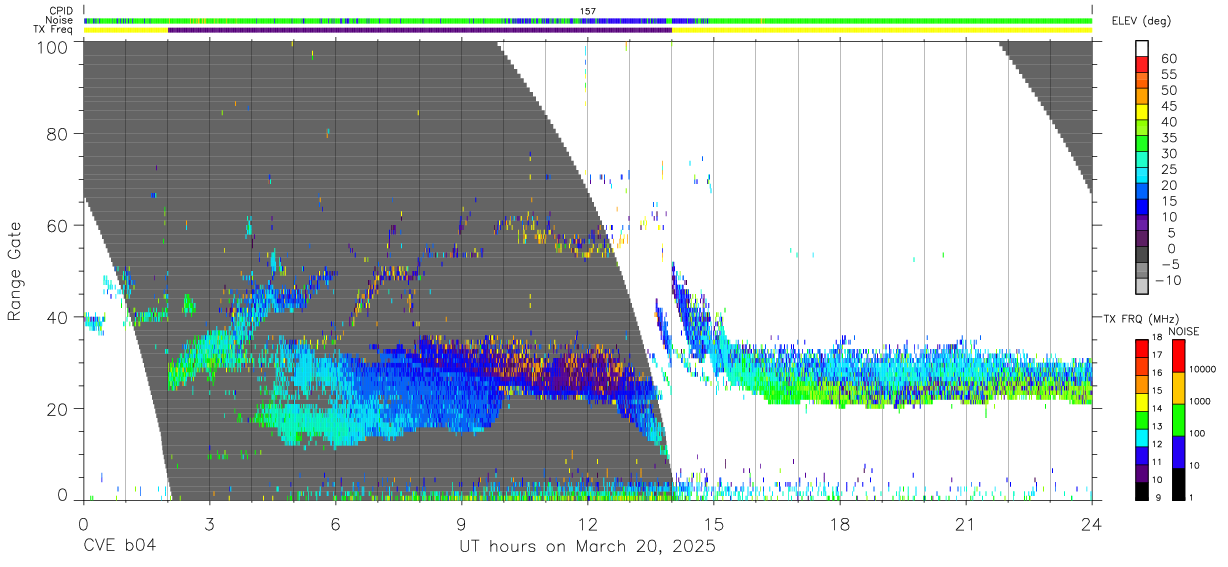Click the green 30–35 degree elevation swatch
This screenshot has width=1228, height=567.
(1141, 145)
